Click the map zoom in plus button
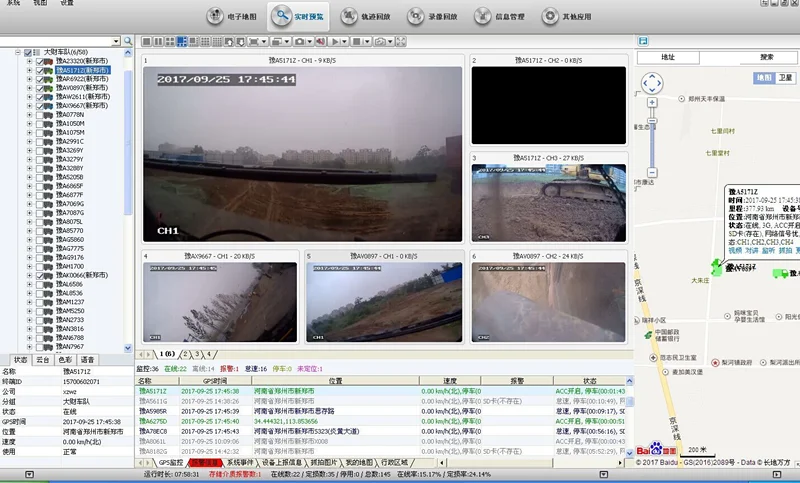The width and height of the screenshot is (800, 483). (x=652, y=103)
